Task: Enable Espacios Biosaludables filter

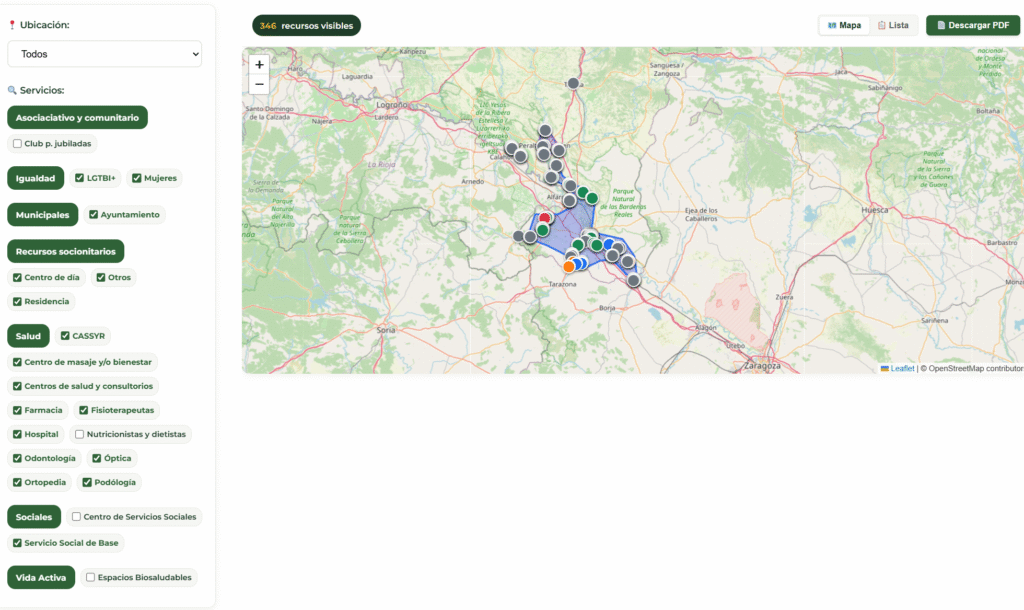Action: tap(91, 577)
